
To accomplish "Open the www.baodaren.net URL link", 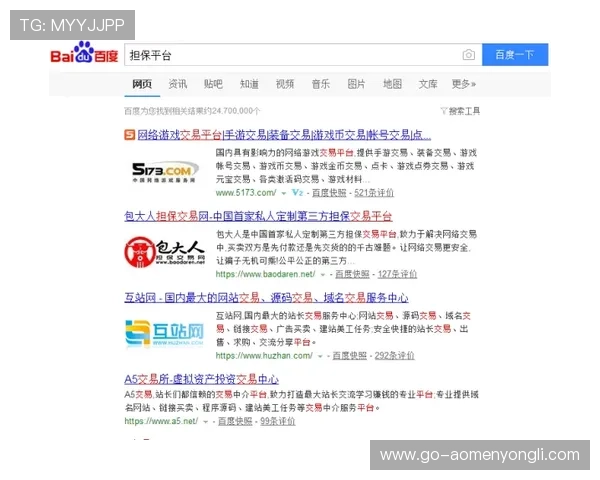I will click(x=265, y=274).
